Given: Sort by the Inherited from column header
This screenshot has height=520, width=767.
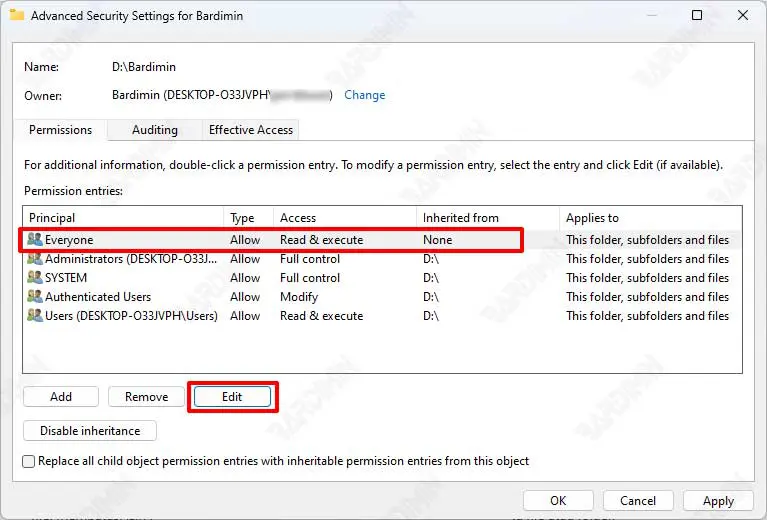Looking at the screenshot, I should pos(488,218).
